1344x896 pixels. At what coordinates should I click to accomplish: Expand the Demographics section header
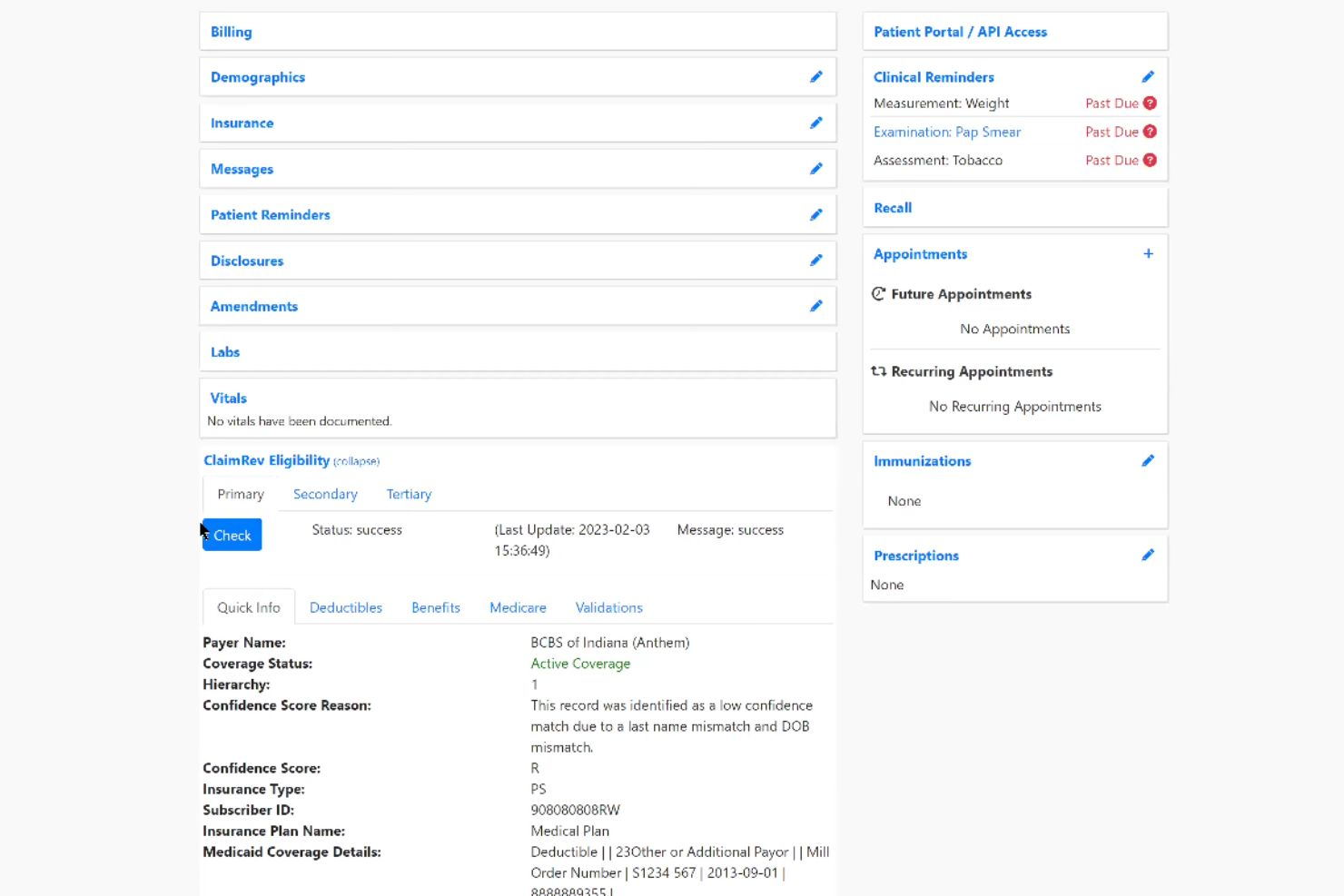click(258, 77)
